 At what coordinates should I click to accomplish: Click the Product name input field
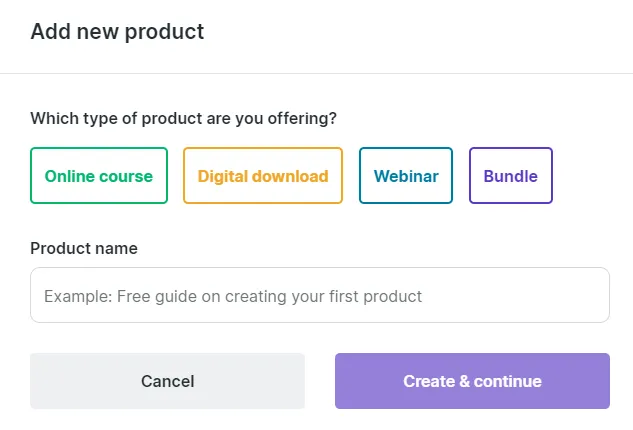(x=320, y=295)
